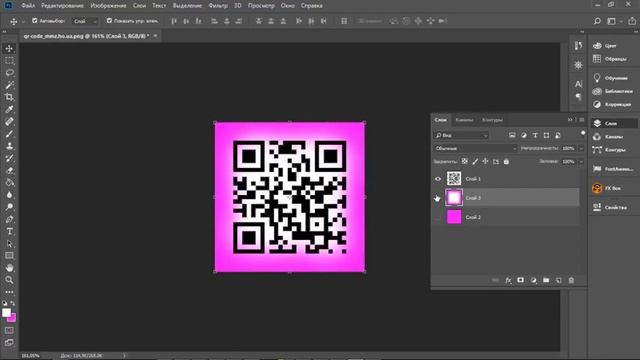The width and height of the screenshot is (640, 360).
Task: Toggle lock all padlock icon
Action: coord(506,162)
